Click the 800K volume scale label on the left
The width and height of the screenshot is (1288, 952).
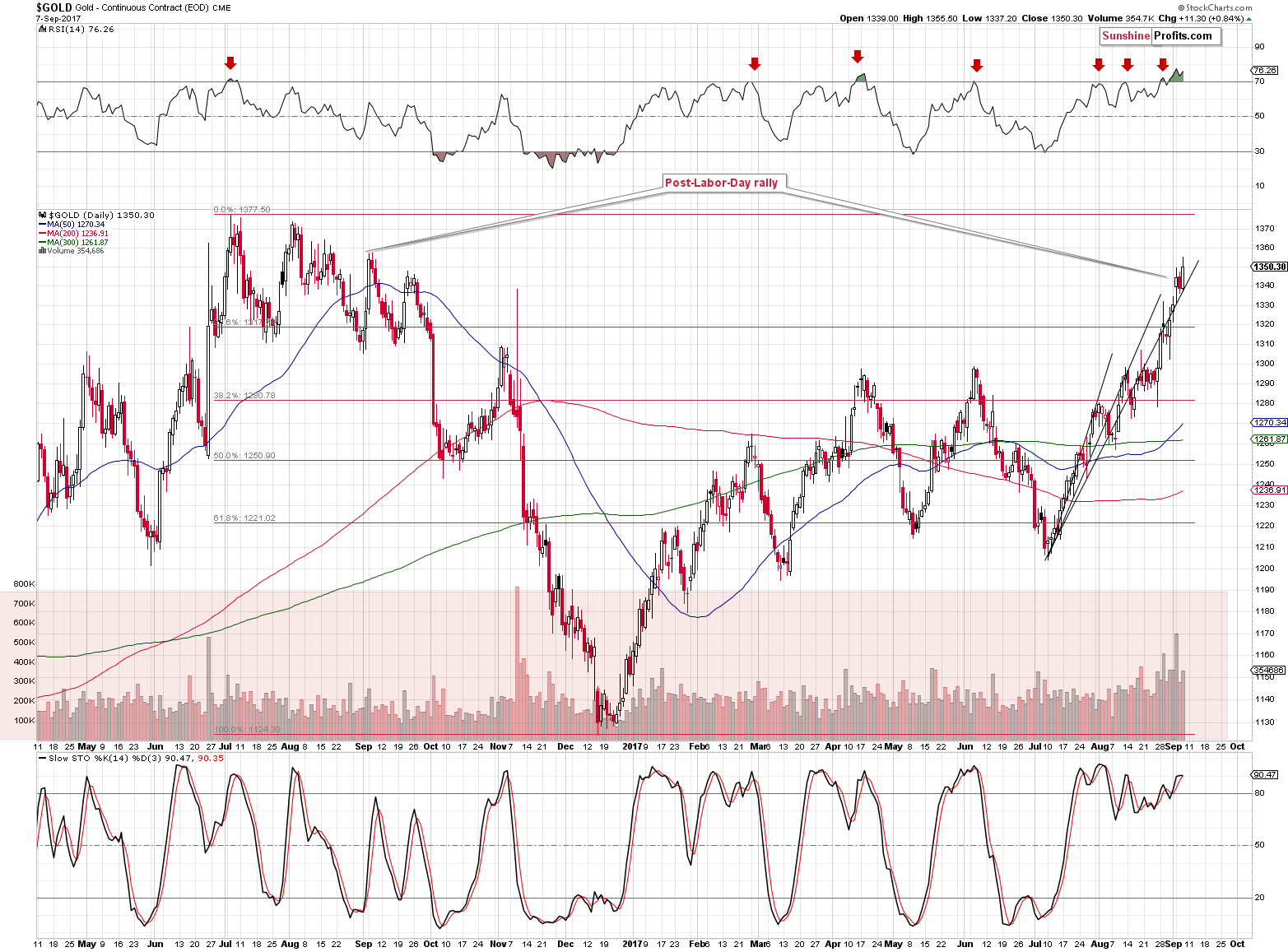pos(24,584)
